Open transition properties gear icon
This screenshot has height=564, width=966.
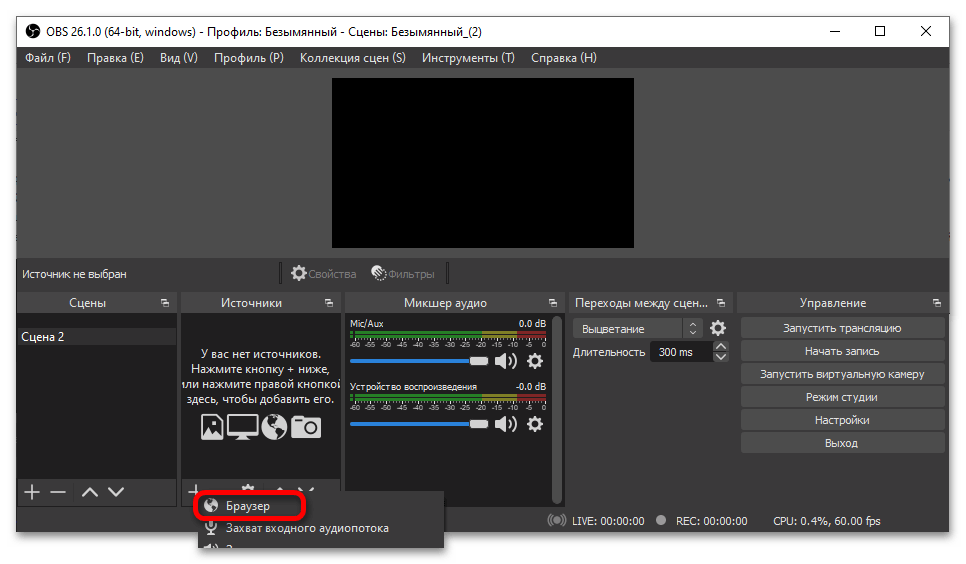tap(718, 329)
